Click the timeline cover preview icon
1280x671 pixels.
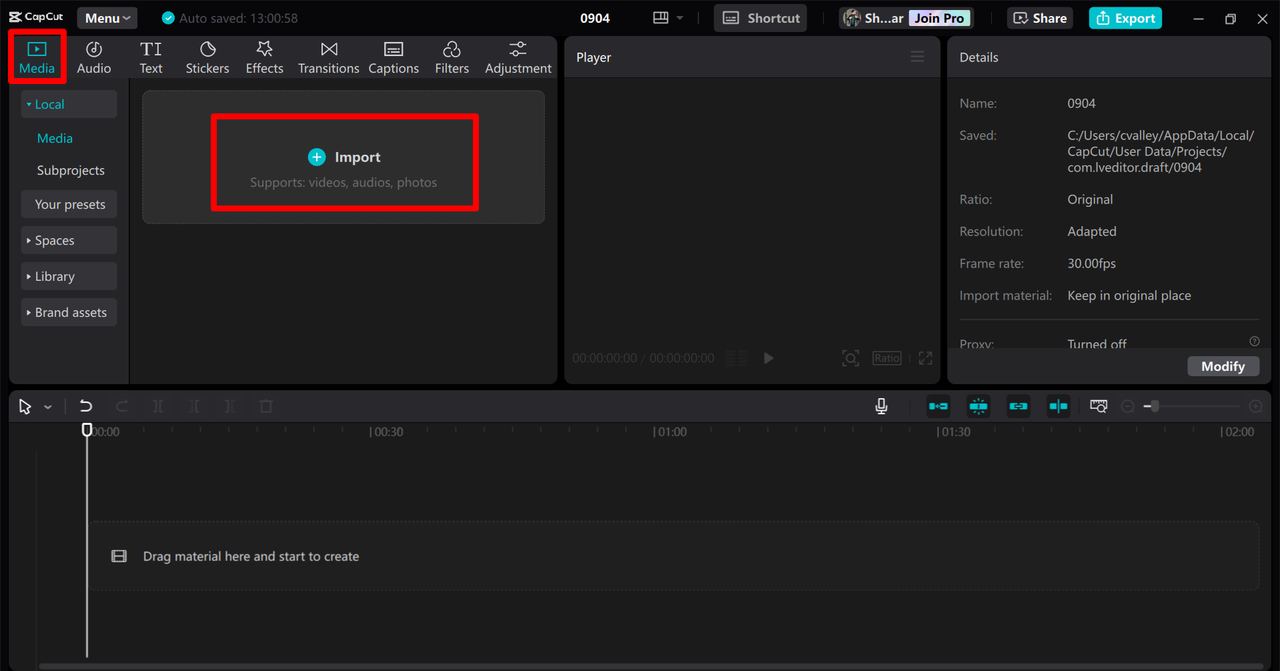(1099, 406)
